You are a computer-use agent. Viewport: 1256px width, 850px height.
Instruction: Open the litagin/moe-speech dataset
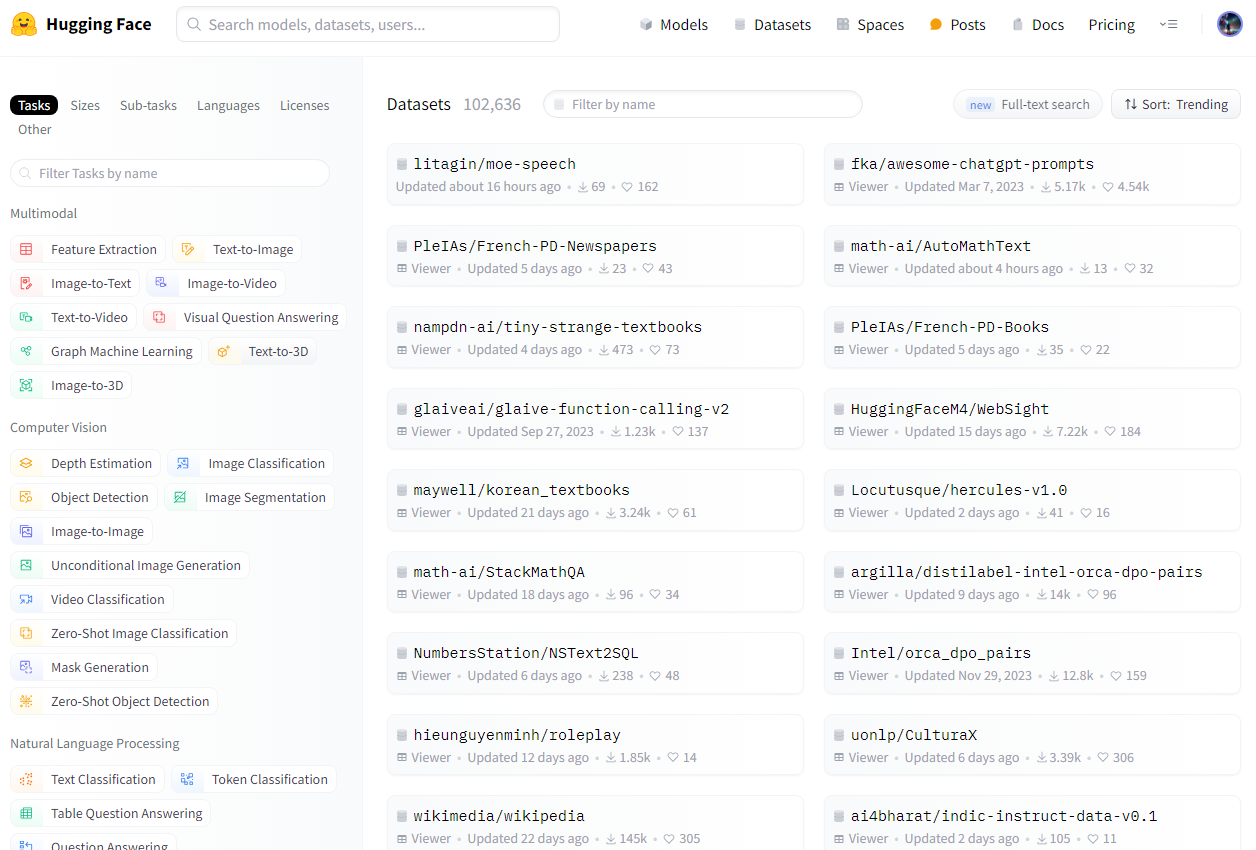pyautogui.click(x=595, y=175)
